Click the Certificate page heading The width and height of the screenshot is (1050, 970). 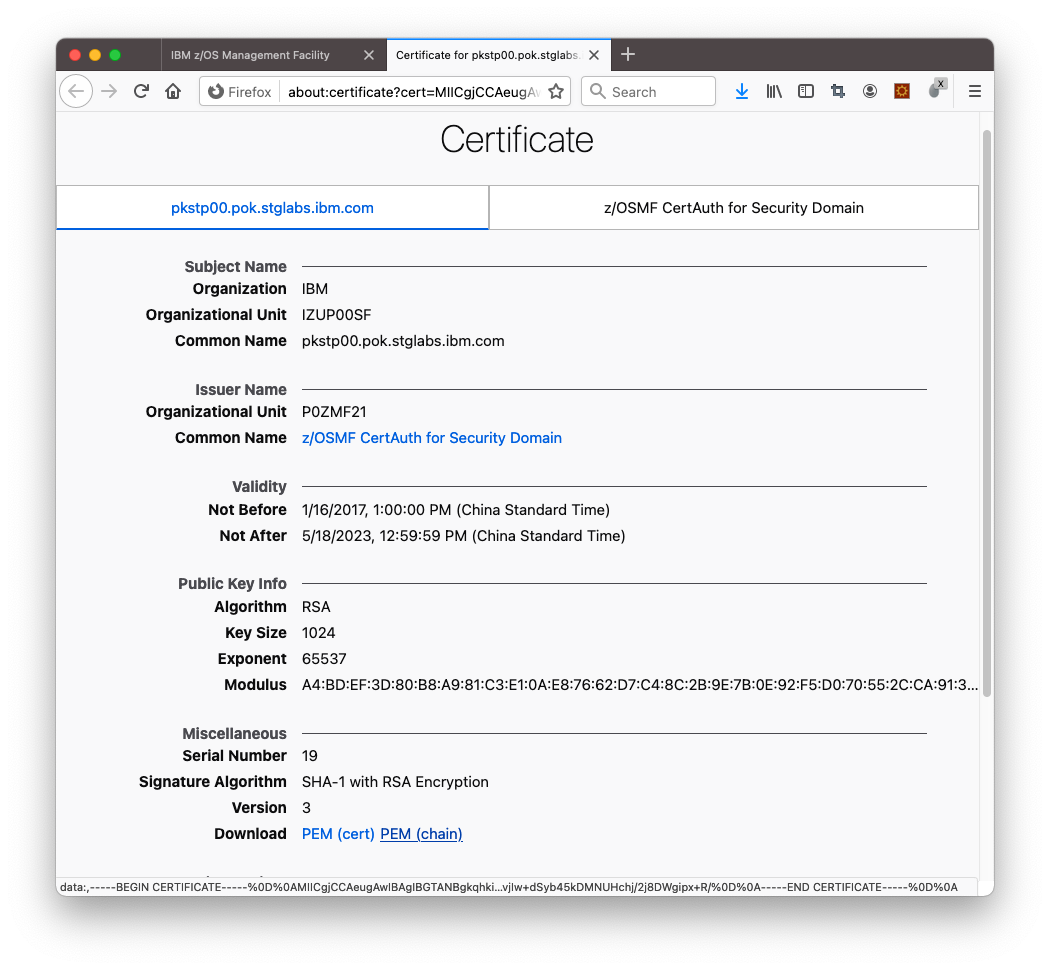coord(517,140)
